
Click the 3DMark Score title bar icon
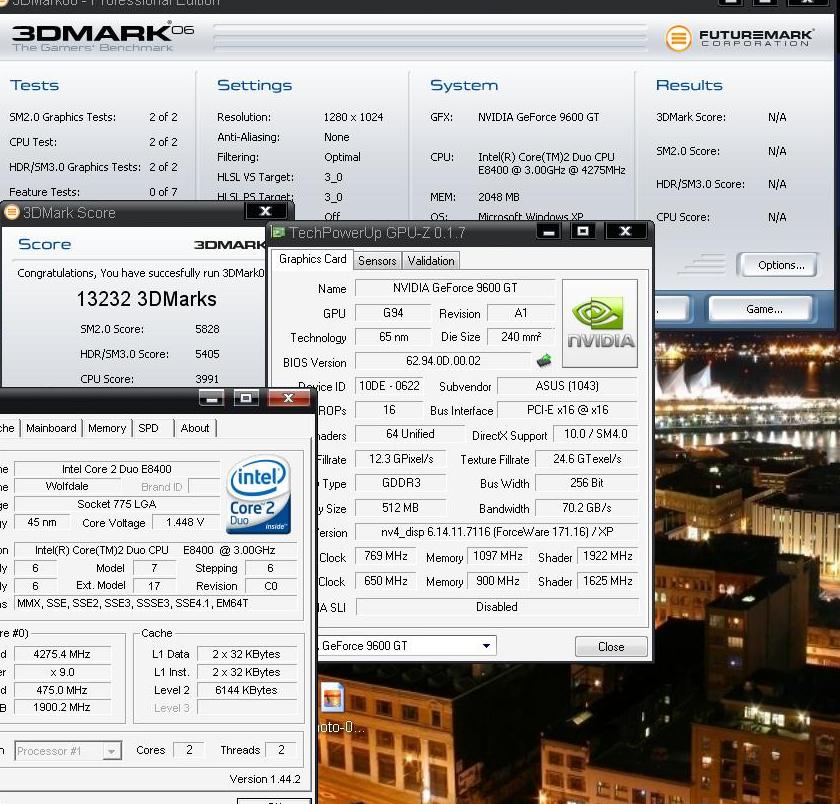pos(11,212)
